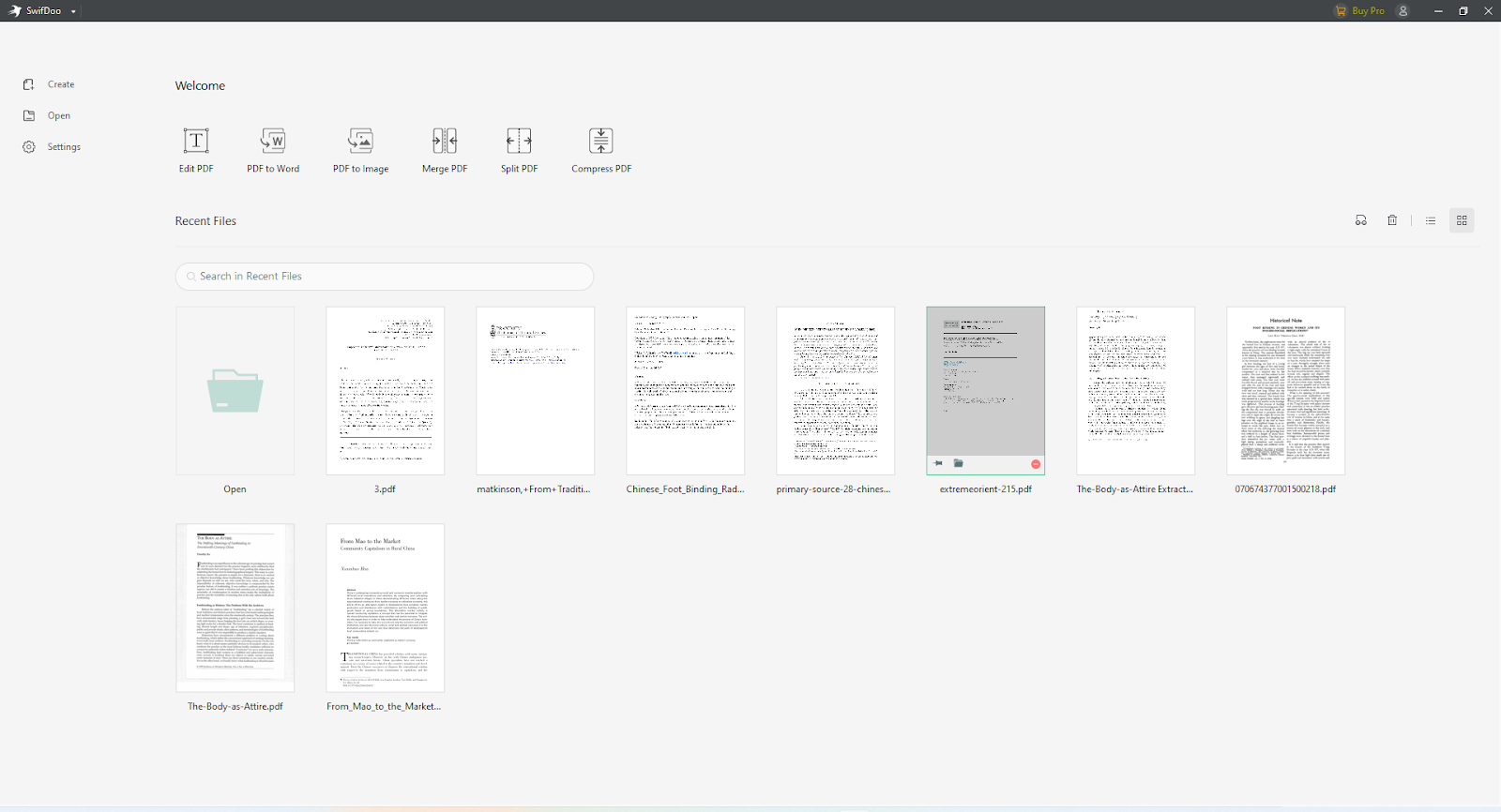The image size is (1501, 812).
Task: Pin the extremeorient-215.pdf file
Action: point(938,463)
